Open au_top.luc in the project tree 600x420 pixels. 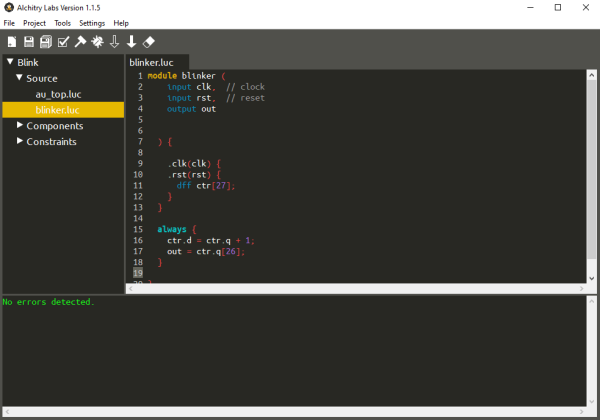58,94
